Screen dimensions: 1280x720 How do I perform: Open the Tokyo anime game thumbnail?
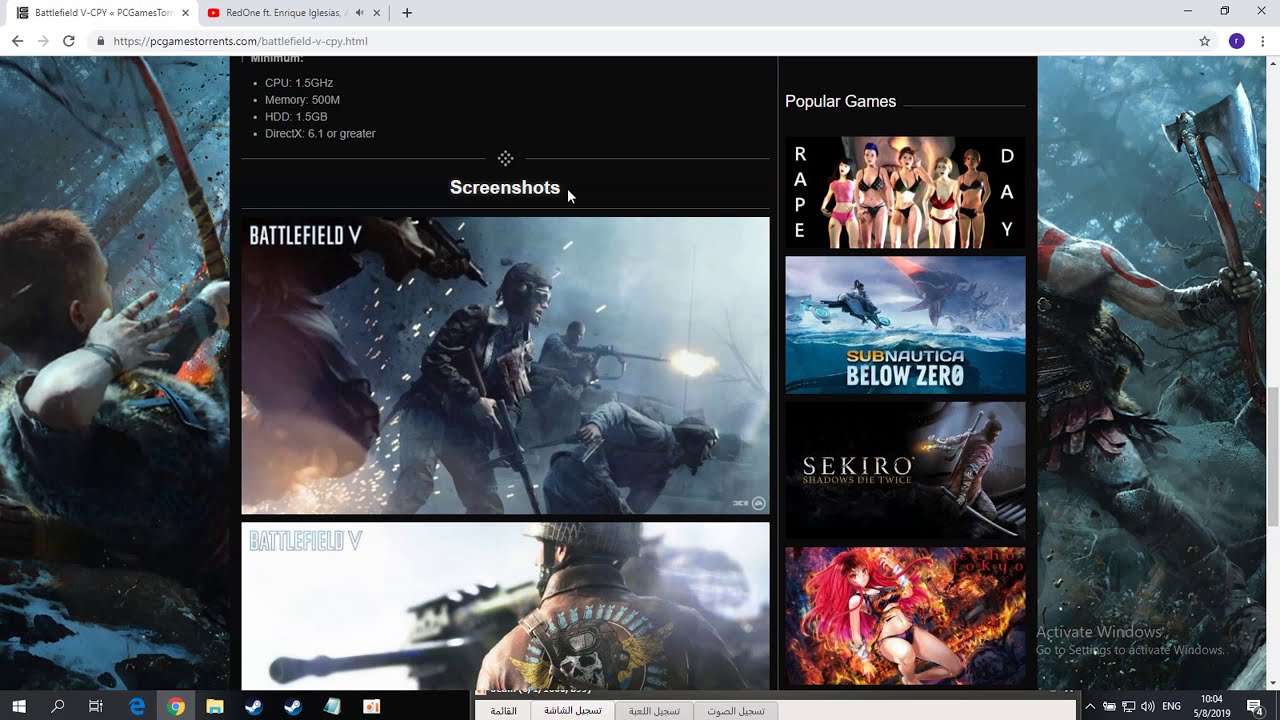pos(905,616)
